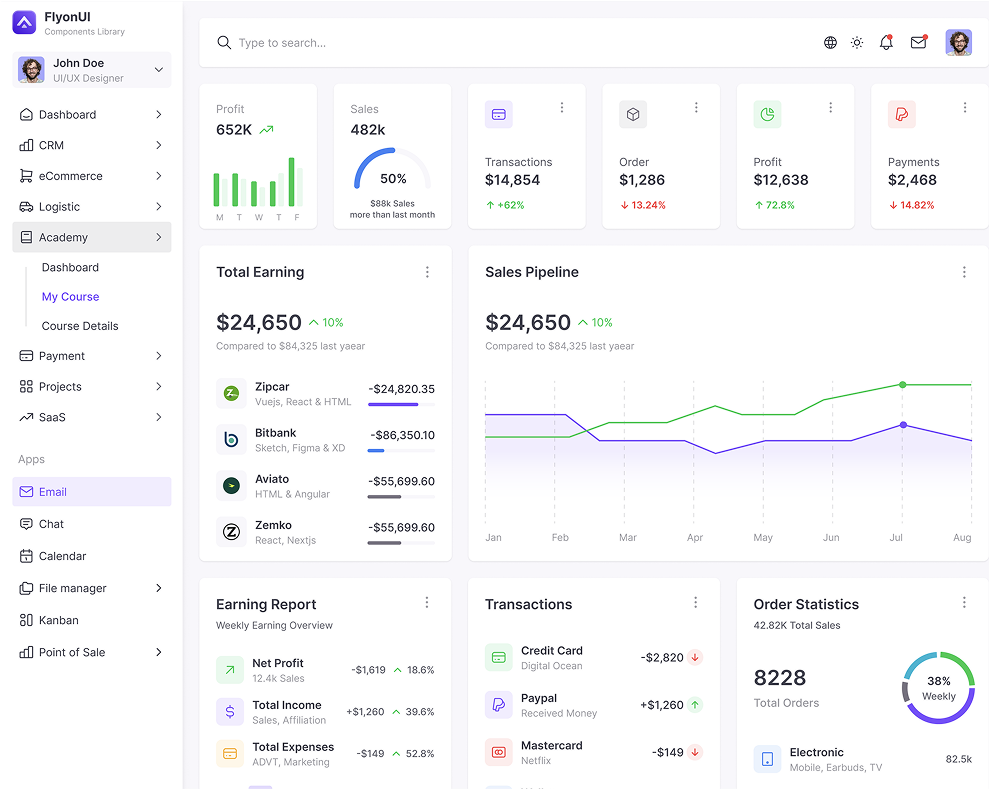Collapse the Academy sidebar menu
Image resolution: width=989 pixels, height=789 pixels.
coord(91,237)
